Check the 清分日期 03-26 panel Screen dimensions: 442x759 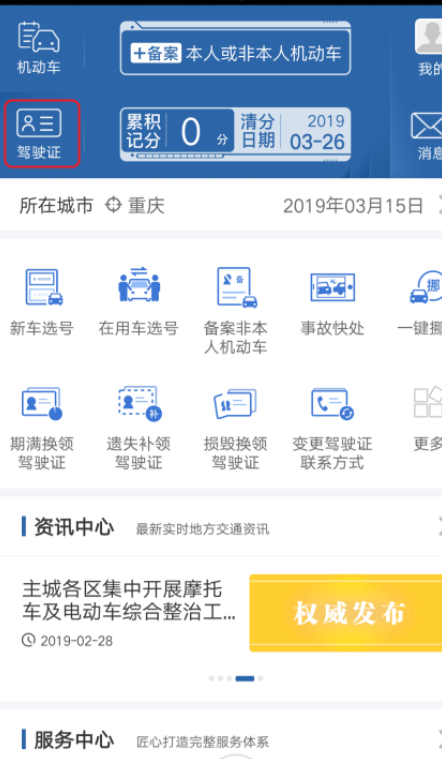click(x=293, y=131)
